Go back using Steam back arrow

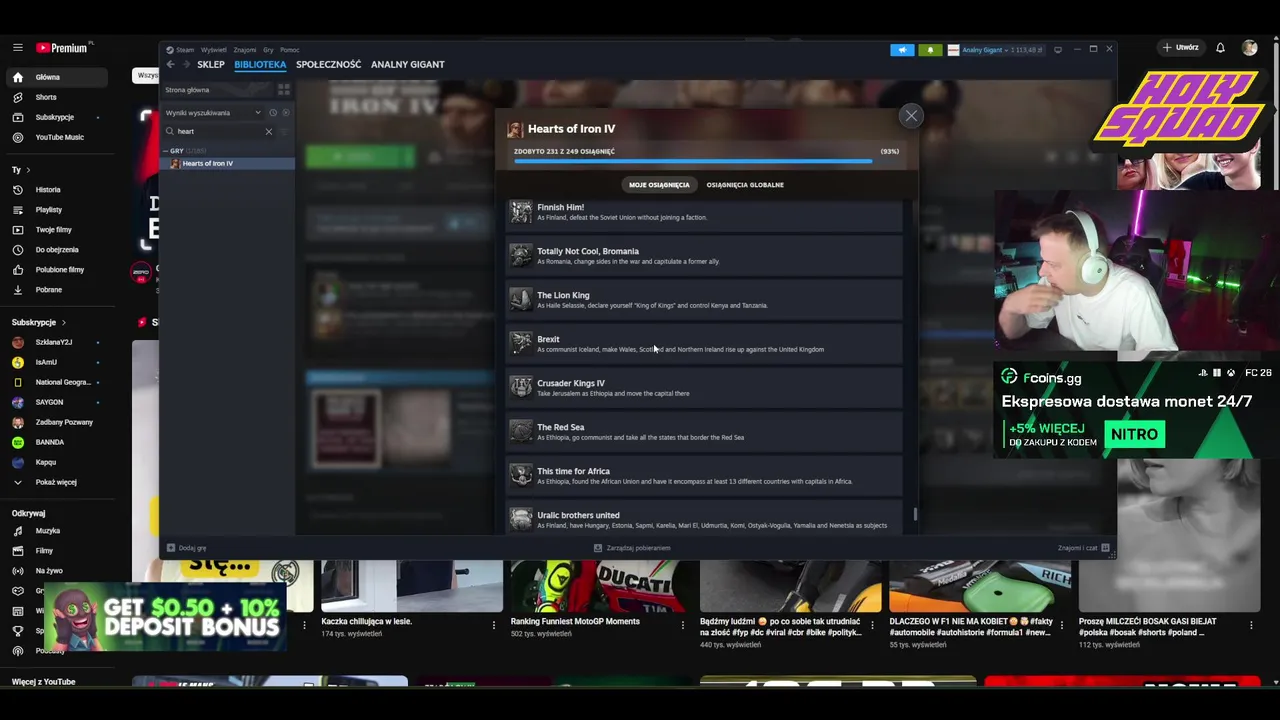tap(170, 64)
